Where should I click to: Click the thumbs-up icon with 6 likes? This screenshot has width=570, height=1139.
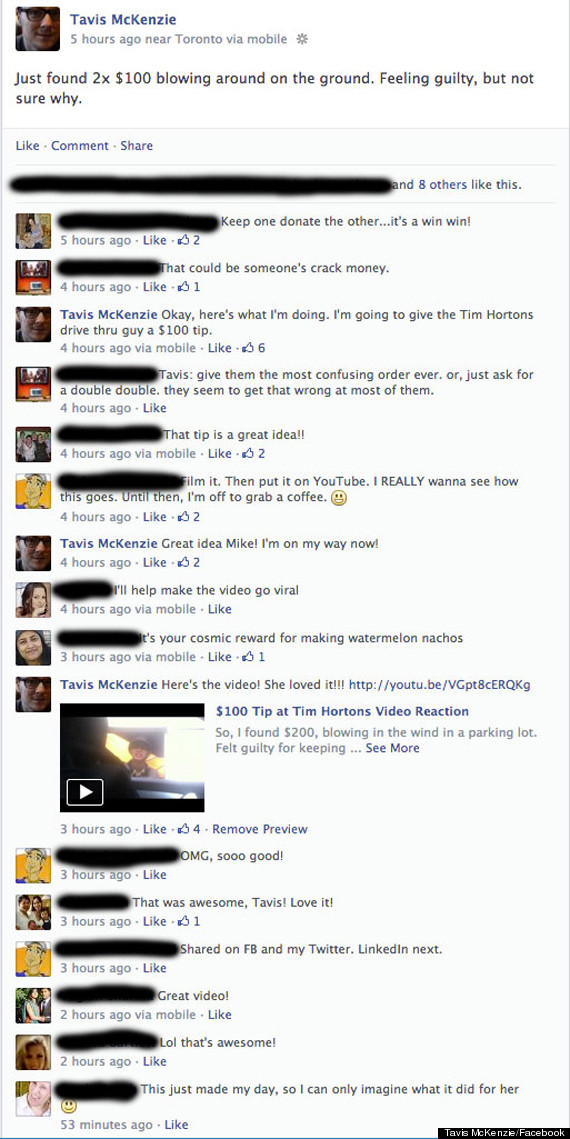coord(248,348)
